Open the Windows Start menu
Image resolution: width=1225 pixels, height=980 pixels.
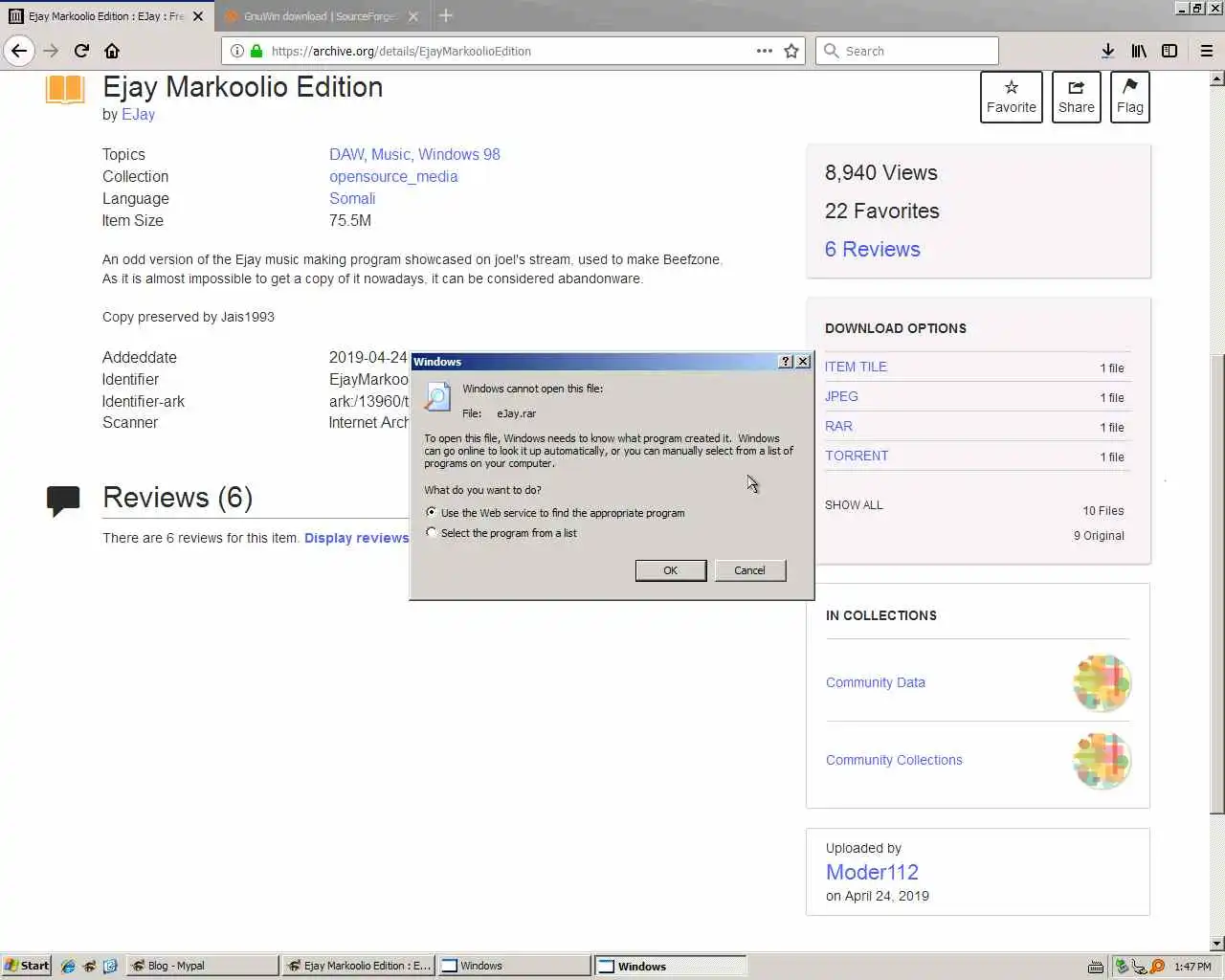[26, 966]
